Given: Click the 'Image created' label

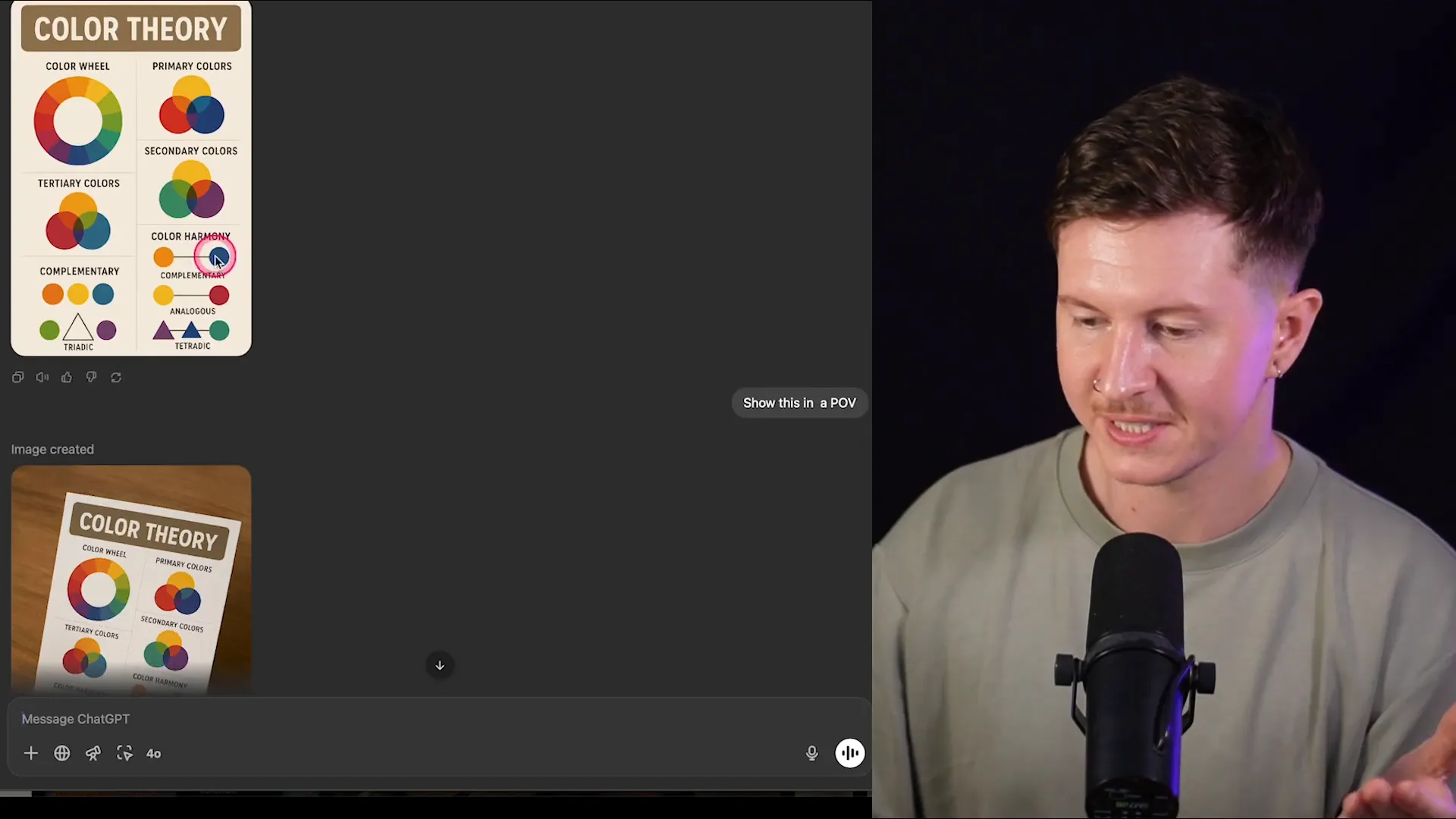Looking at the screenshot, I should pos(52,450).
